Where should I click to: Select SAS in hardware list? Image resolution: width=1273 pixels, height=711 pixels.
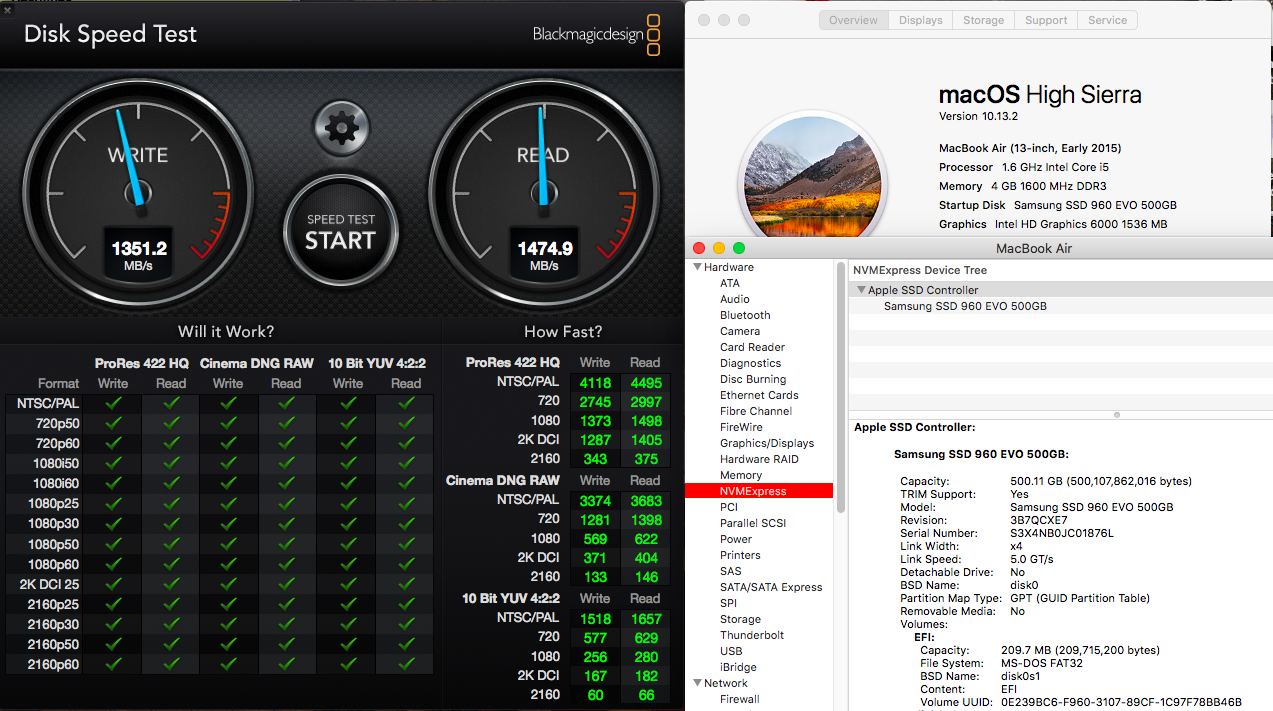pyautogui.click(x=731, y=571)
